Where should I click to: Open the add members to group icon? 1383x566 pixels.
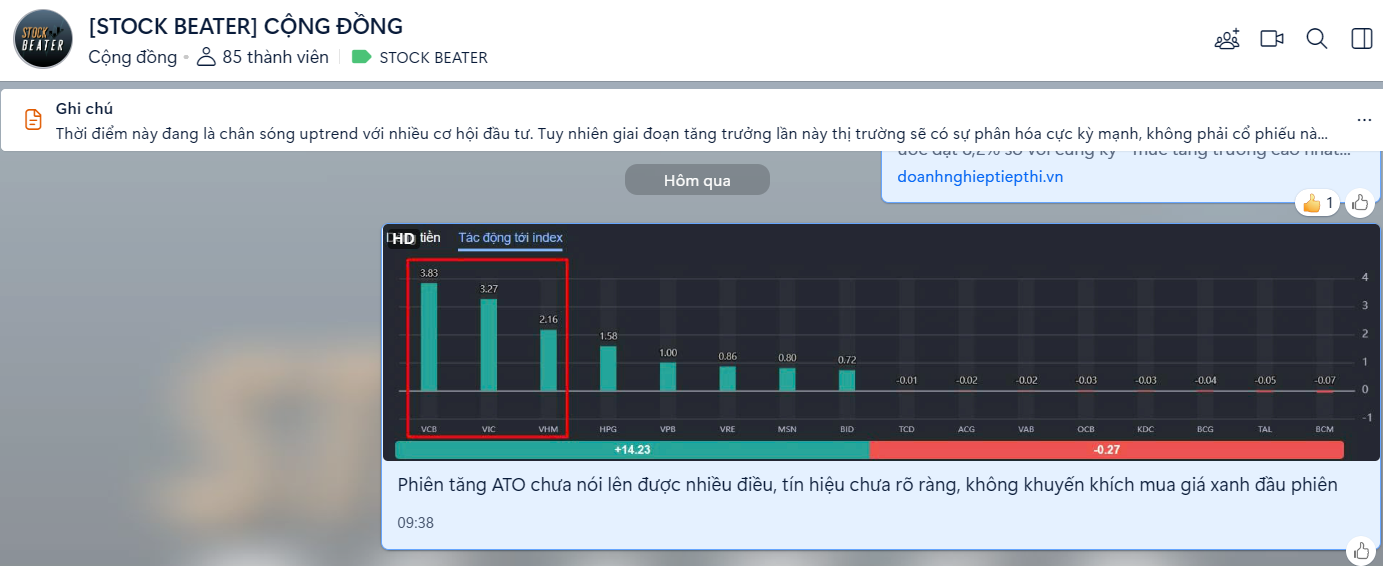click(1227, 39)
